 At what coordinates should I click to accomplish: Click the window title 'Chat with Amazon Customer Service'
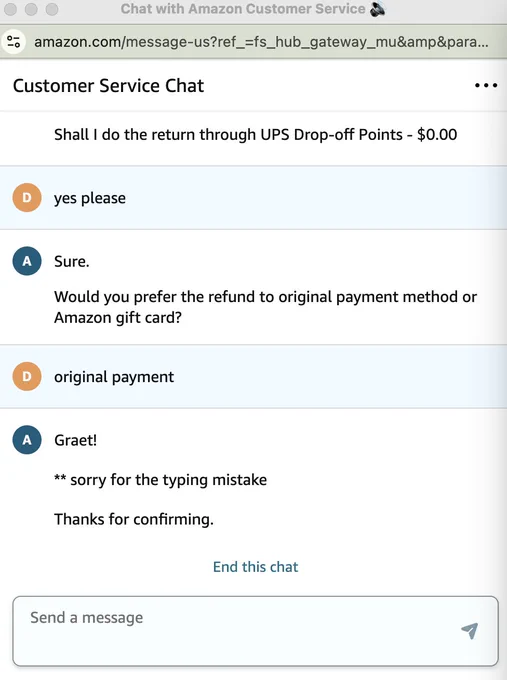[243, 9]
